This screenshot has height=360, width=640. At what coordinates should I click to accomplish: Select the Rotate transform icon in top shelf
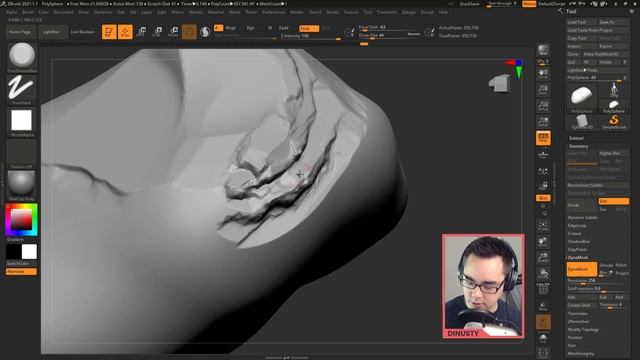point(173,31)
